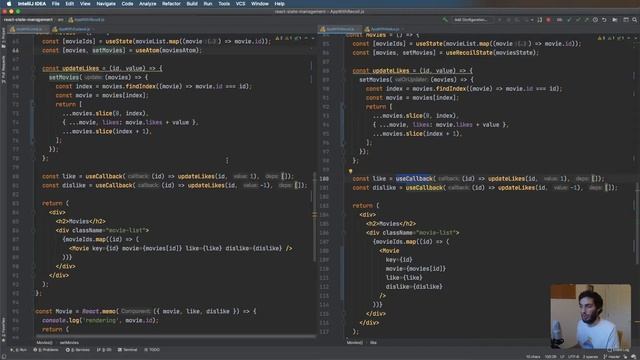The image size is (640, 360).
Task: Open the IntelliJ IDEA application menu
Action: click(31, 4)
